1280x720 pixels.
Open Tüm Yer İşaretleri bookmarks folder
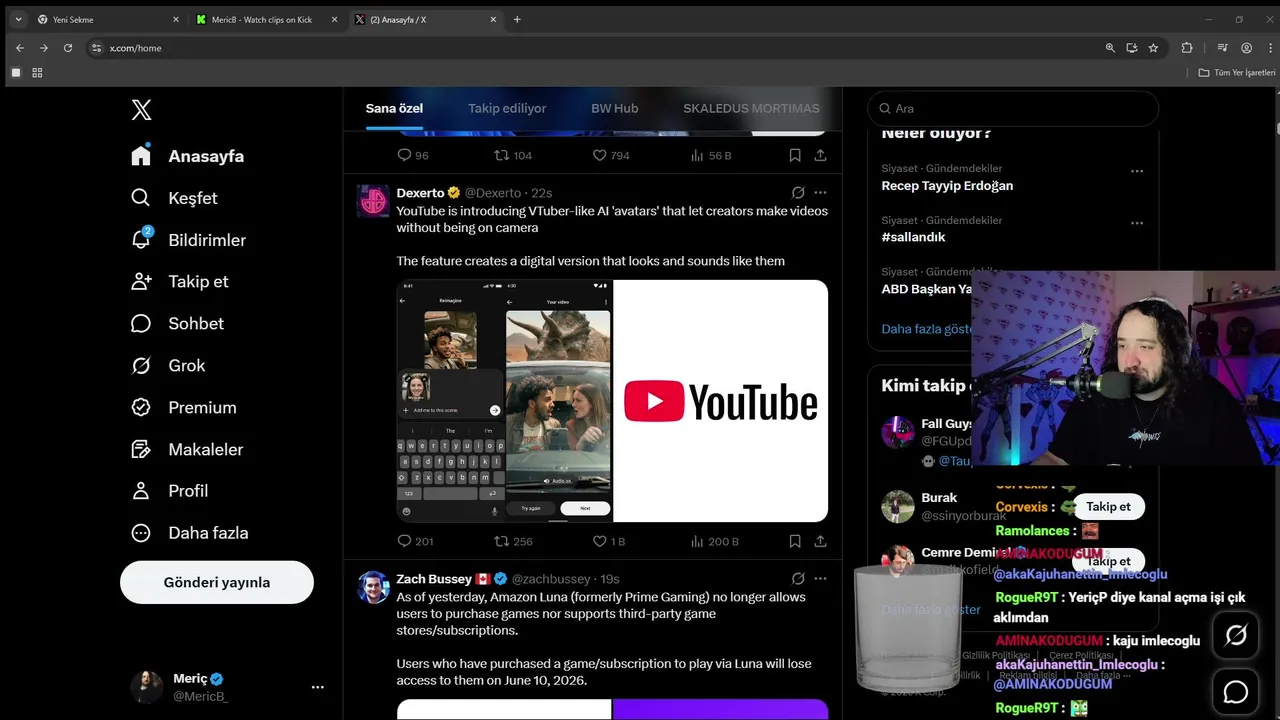[1238, 73]
